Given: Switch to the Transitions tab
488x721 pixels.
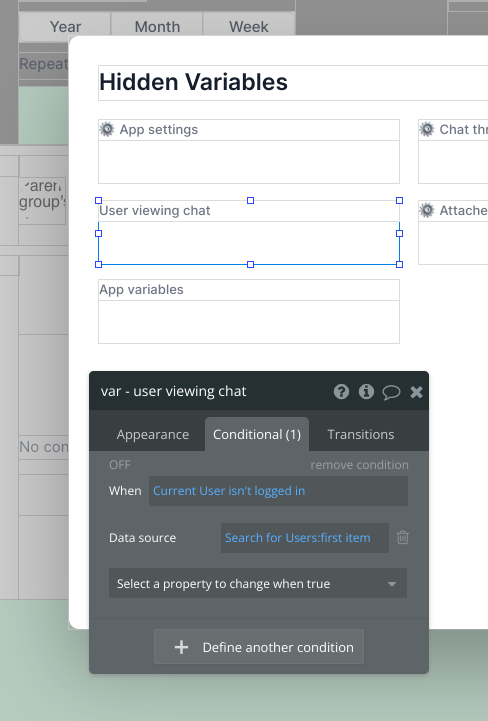Looking at the screenshot, I should coord(361,435).
